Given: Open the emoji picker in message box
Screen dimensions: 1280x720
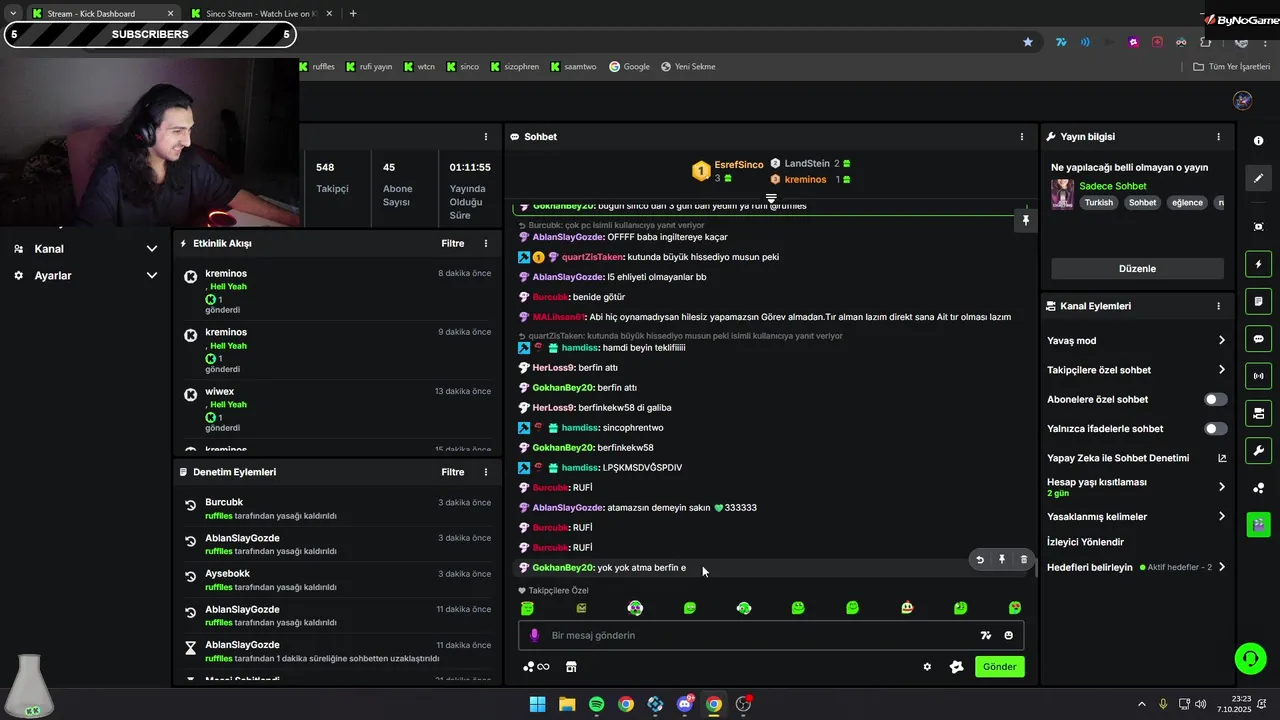Looking at the screenshot, I should tap(1008, 635).
